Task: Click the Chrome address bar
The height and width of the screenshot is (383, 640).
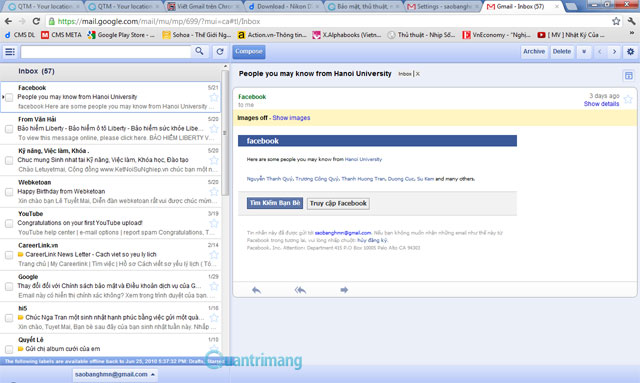Action: pos(329,21)
